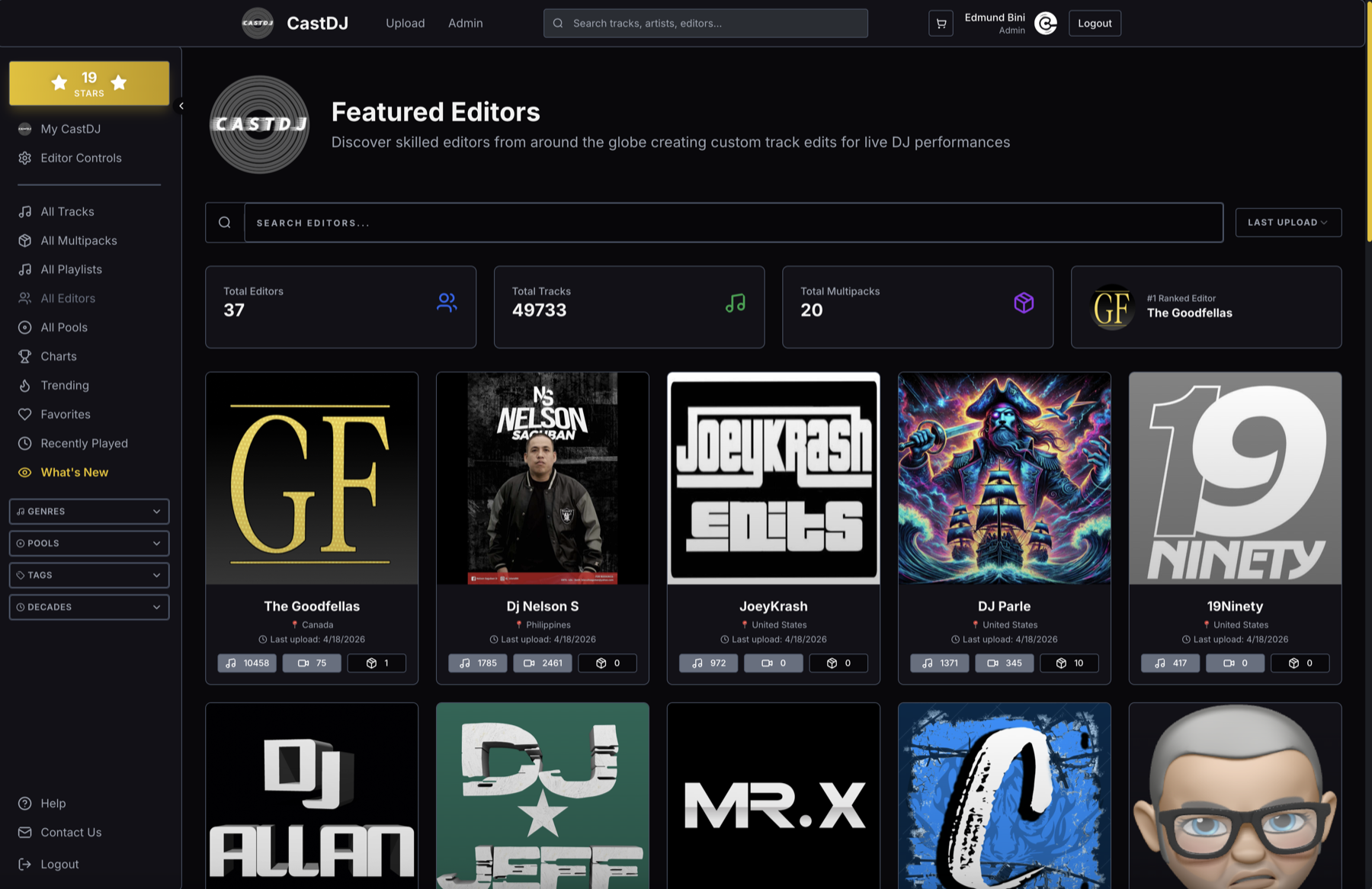This screenshot has width=1372, height=889.
Task: Open Favorites via the heart icon
Action: pyautogui.click(x=24, y=414)
